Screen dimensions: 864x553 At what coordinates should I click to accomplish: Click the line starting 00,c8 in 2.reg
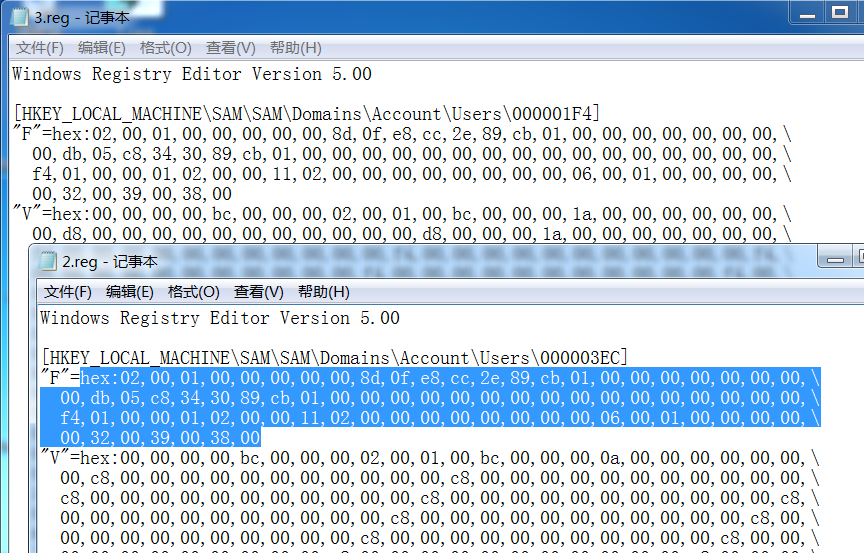coord(440,478)
